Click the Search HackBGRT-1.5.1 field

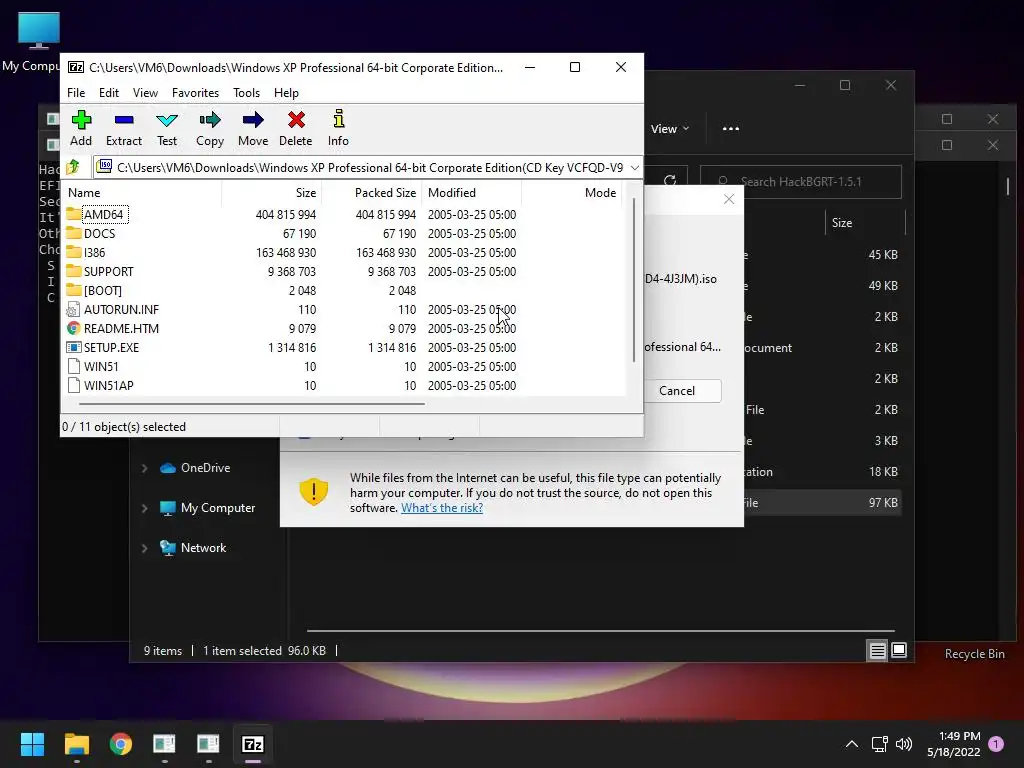click(x=801, y=182)
